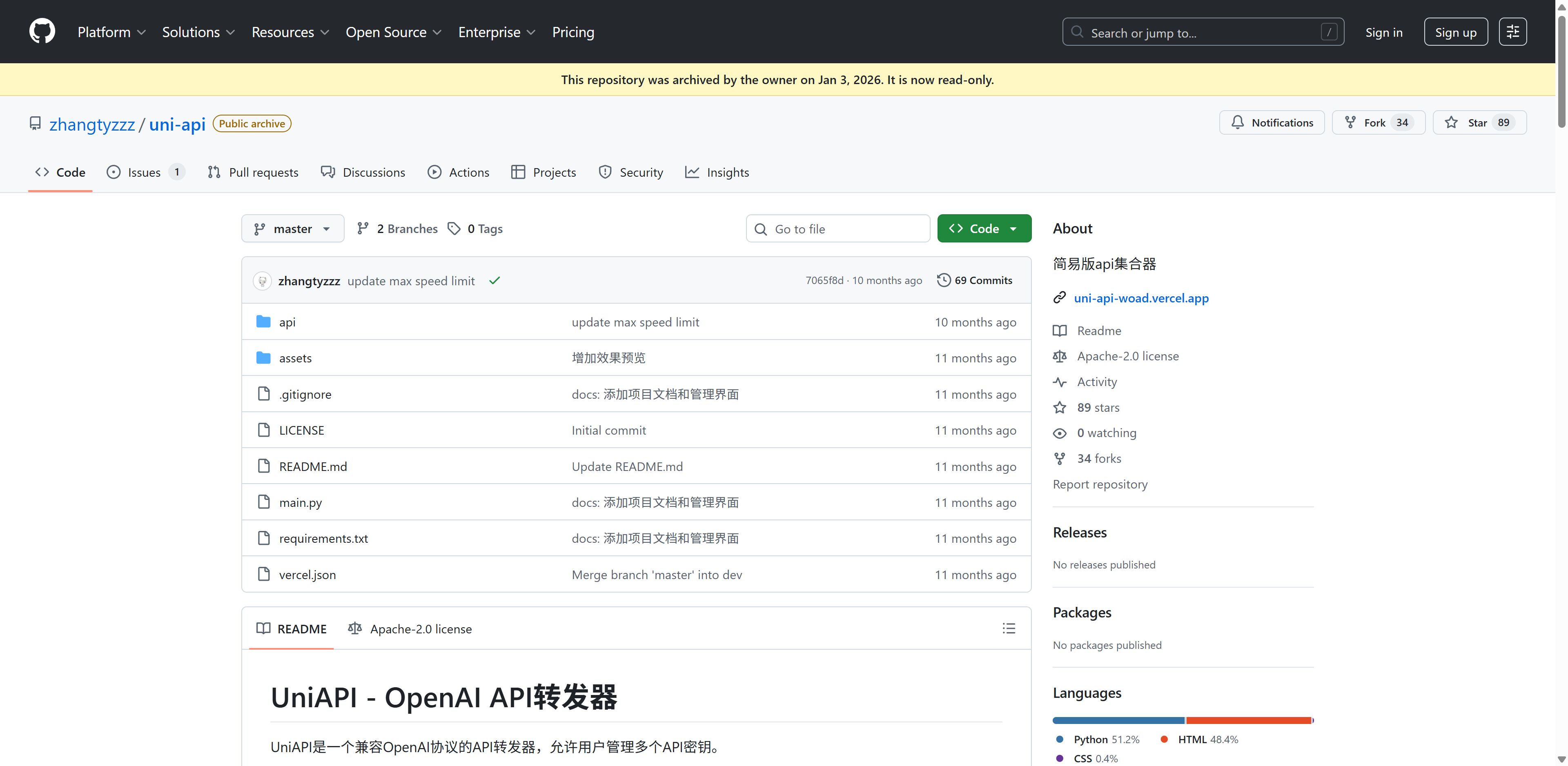This screenshot has width=1568, height=766.
Task: Click zhangtyzzz avatar in commit row
Action: click(x=262, y=280)
